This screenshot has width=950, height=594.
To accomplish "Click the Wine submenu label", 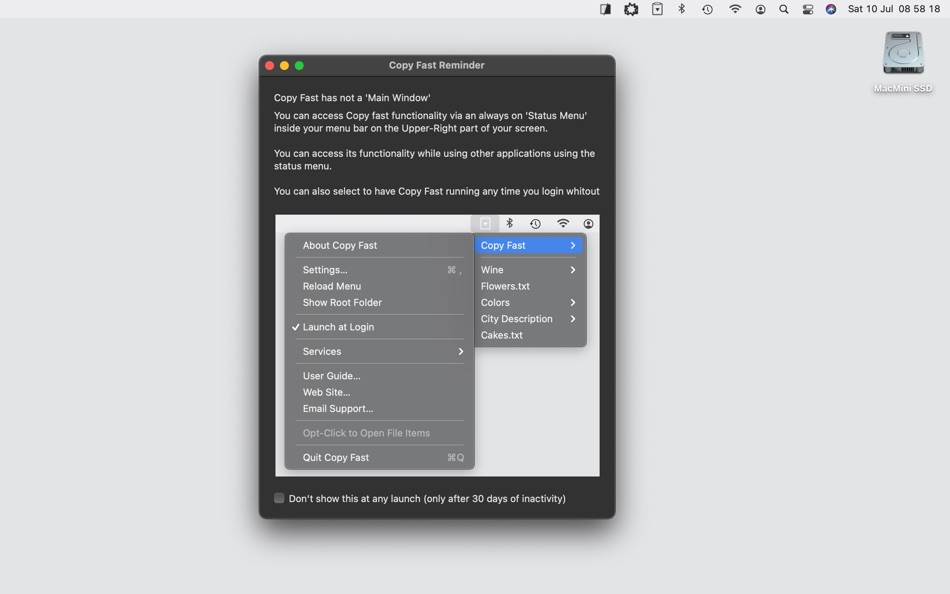I will pos(492,270).
